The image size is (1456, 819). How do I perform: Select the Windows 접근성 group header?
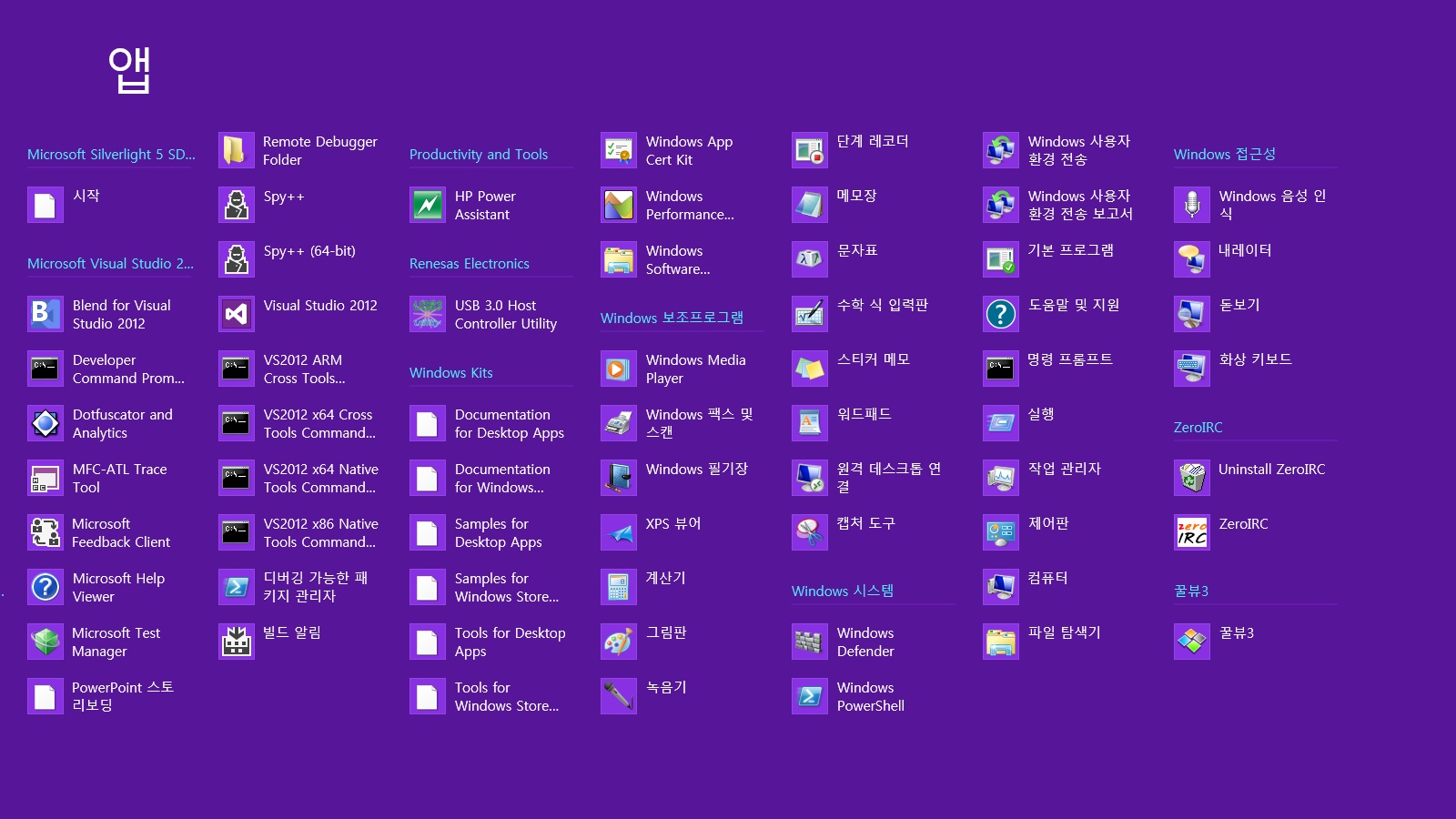(x=1225, y=155)
